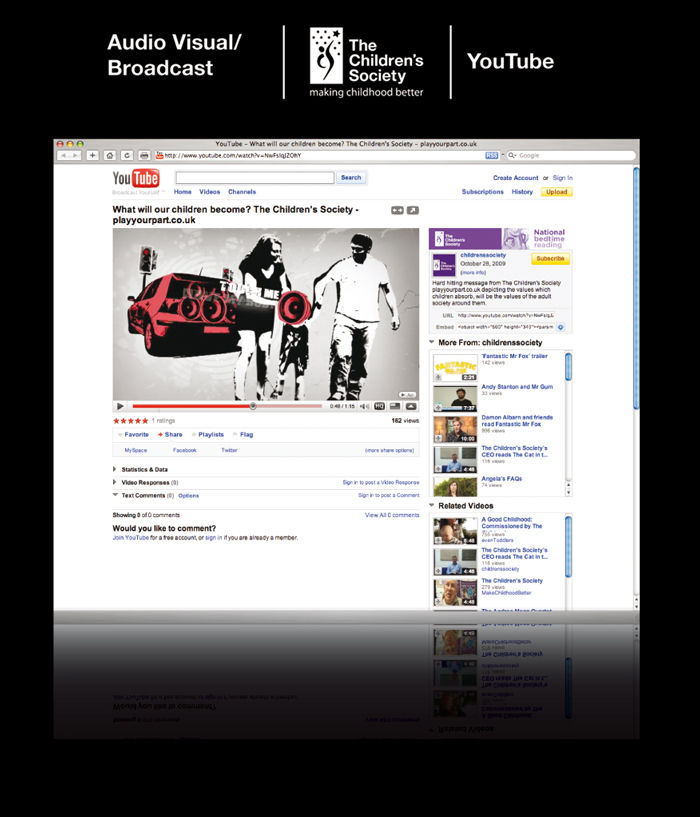
Task: Click Sign in to post a Video Response
Action: point(380,482)
